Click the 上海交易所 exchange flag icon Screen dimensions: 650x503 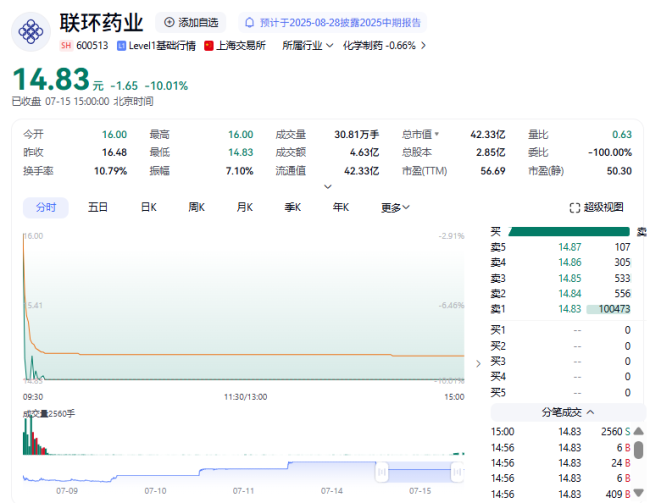(209, 45)
